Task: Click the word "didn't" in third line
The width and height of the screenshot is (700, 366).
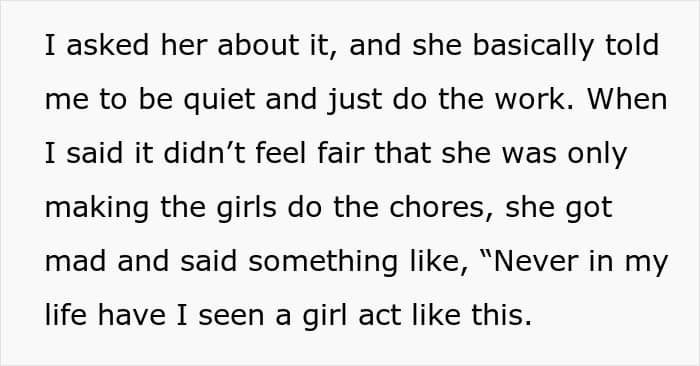Action: click(204, 153)
